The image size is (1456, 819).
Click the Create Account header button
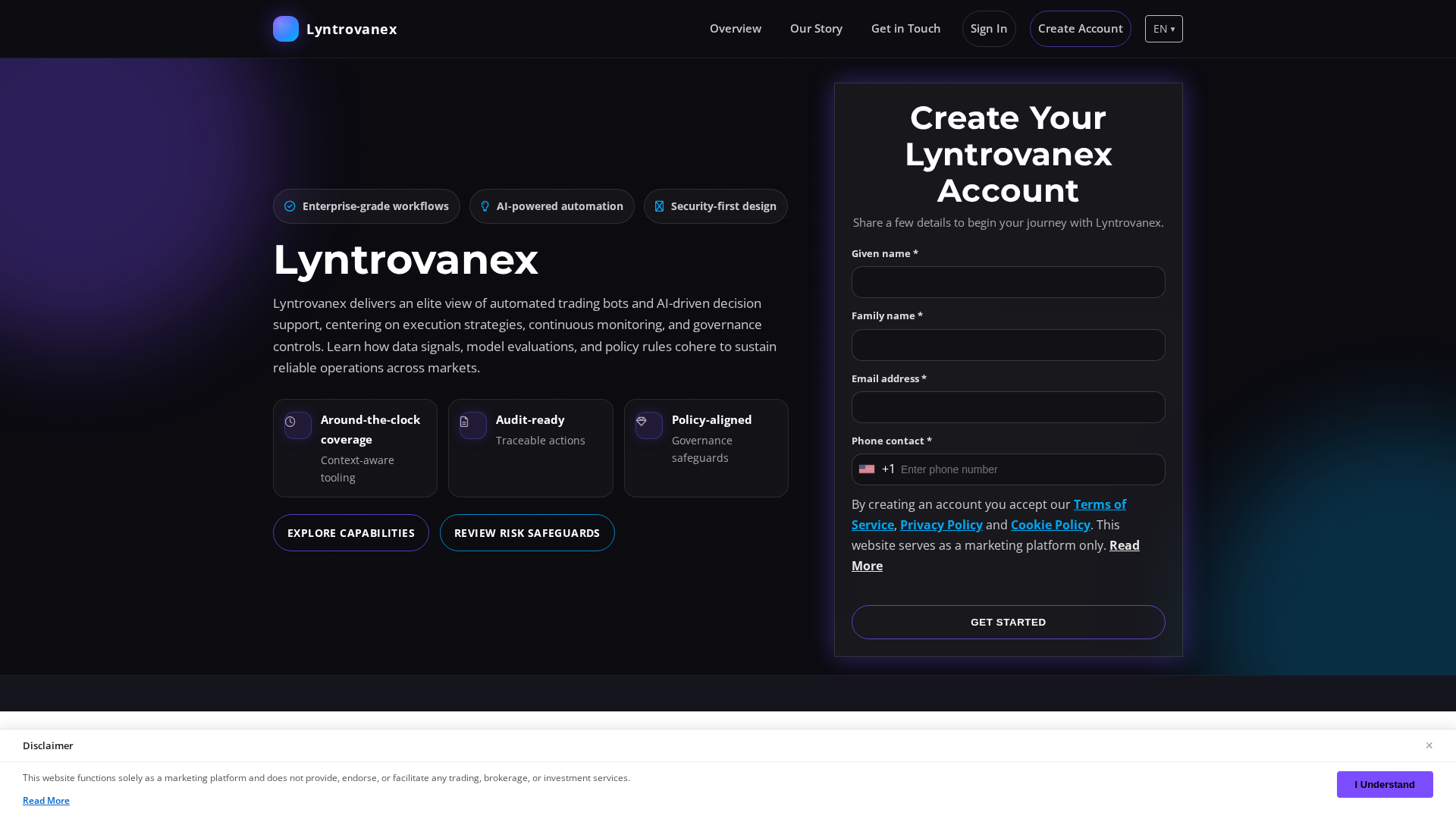[x=1081, y=29]
